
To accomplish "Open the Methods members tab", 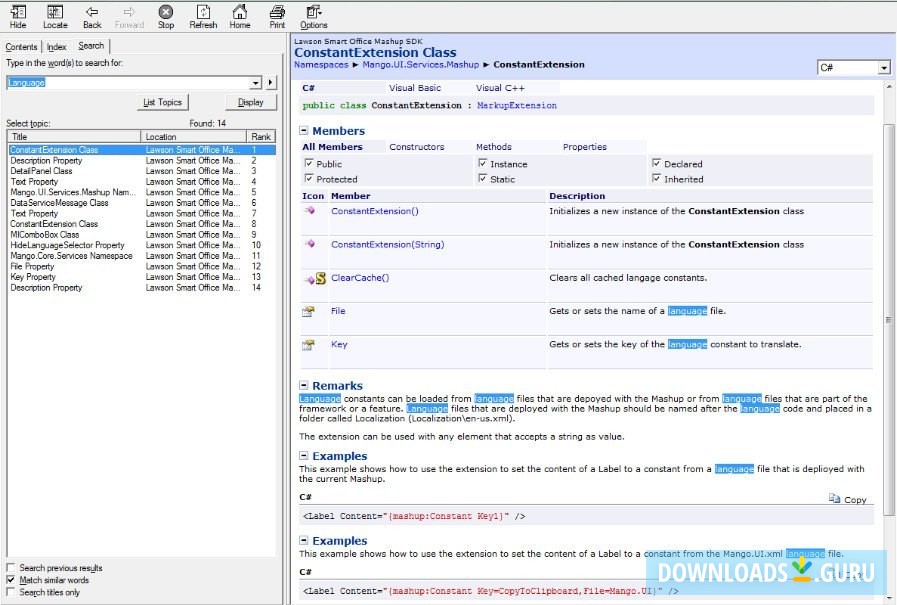I will (493, 147).
